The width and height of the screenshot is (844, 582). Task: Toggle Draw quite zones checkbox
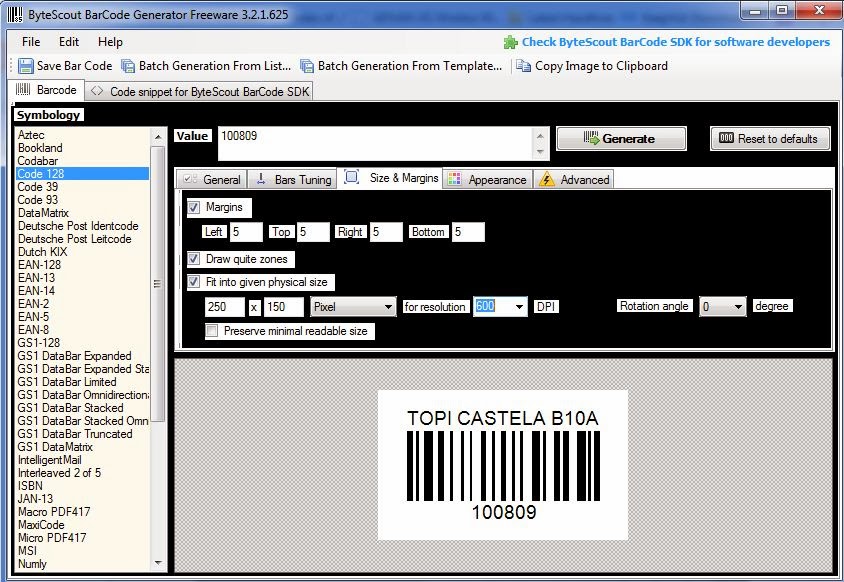coord(194,259)
